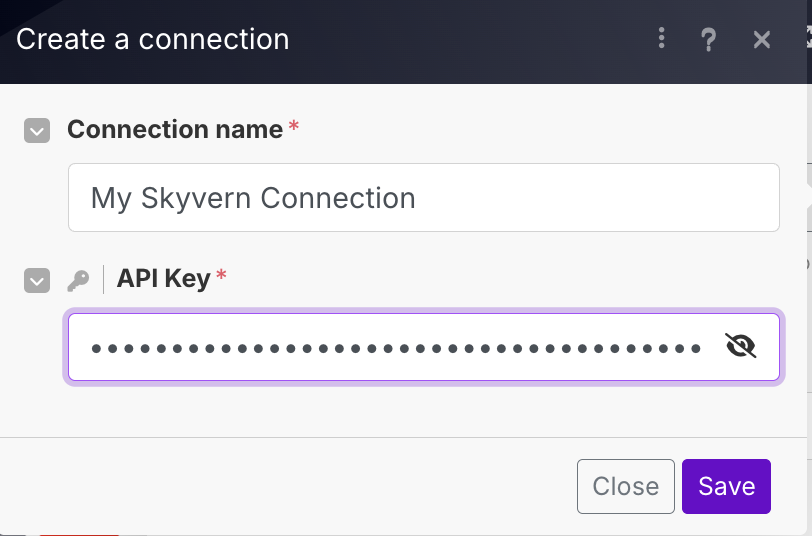Reveal the API key with the eye icon
The image size is (812, 536).
(741, 347)
